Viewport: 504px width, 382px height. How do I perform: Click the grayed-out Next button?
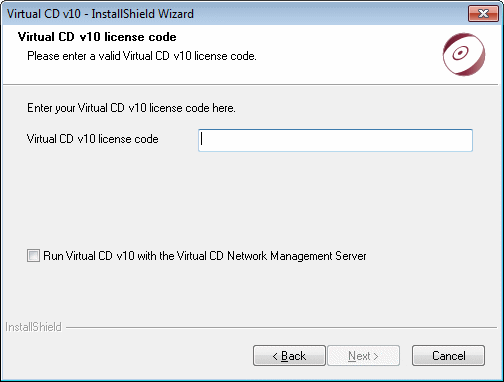(x=364, y=356)
